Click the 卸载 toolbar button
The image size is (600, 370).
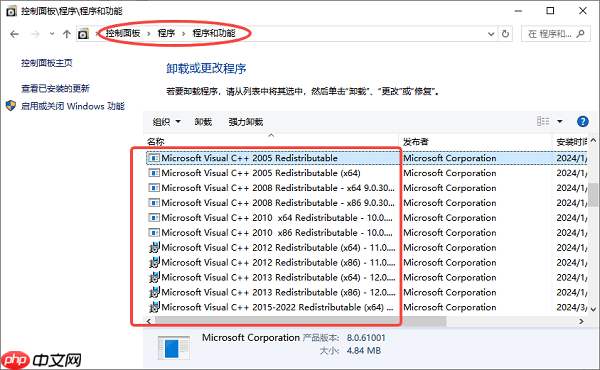203,122
